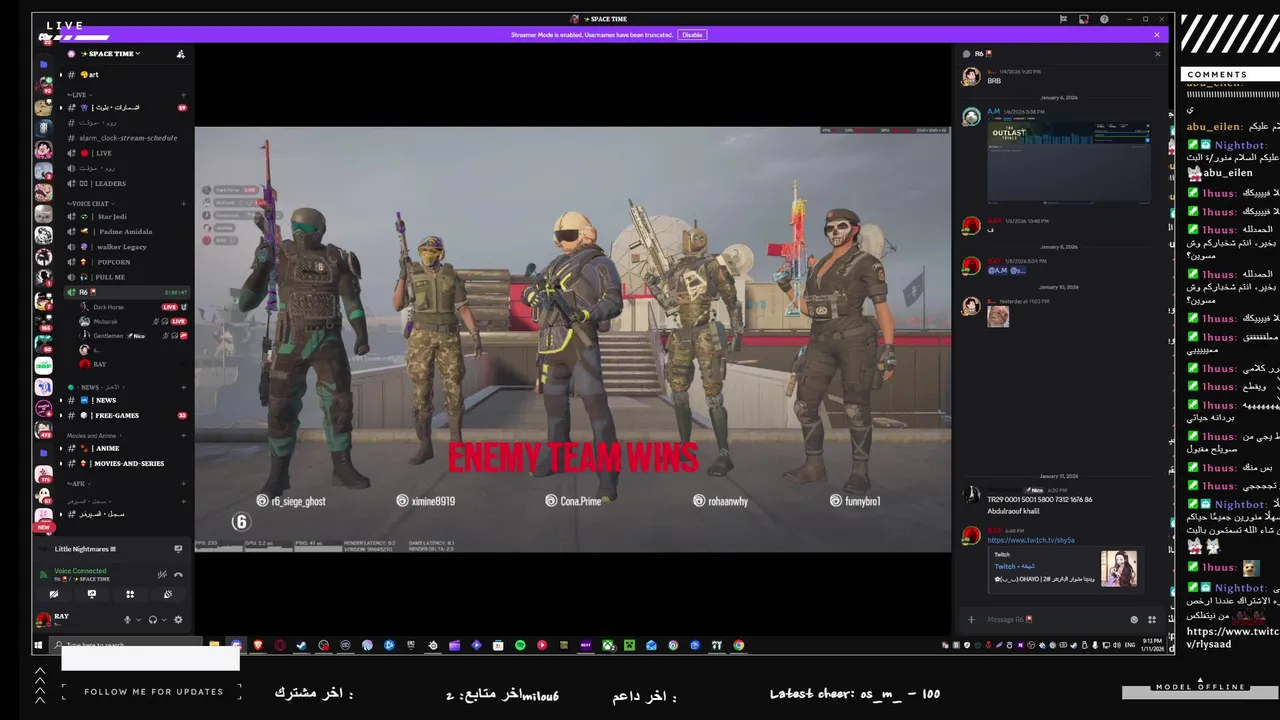
Task: Open apps icon in message box
Action: tap(1152, 620)
